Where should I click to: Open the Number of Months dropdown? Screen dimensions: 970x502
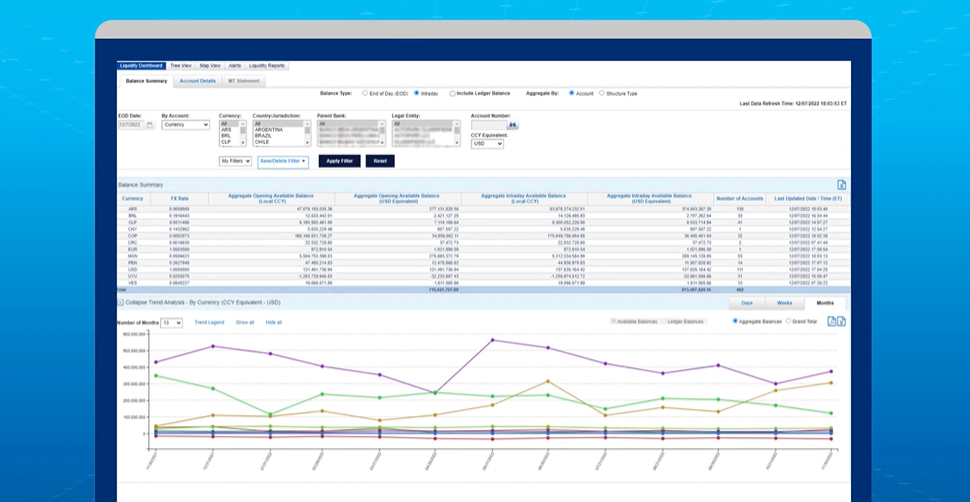pos(171,322)
